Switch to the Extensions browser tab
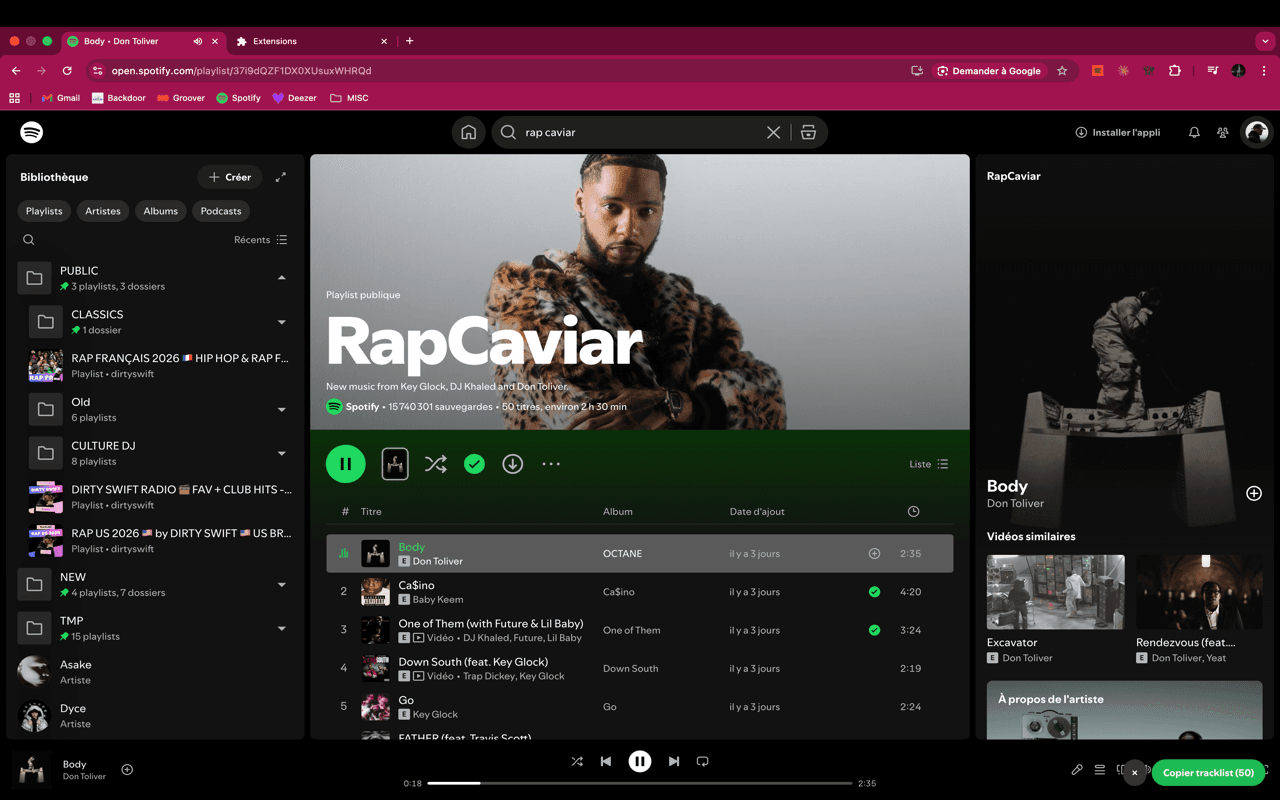The image size is (1280, 800). (x=312, y=41)
